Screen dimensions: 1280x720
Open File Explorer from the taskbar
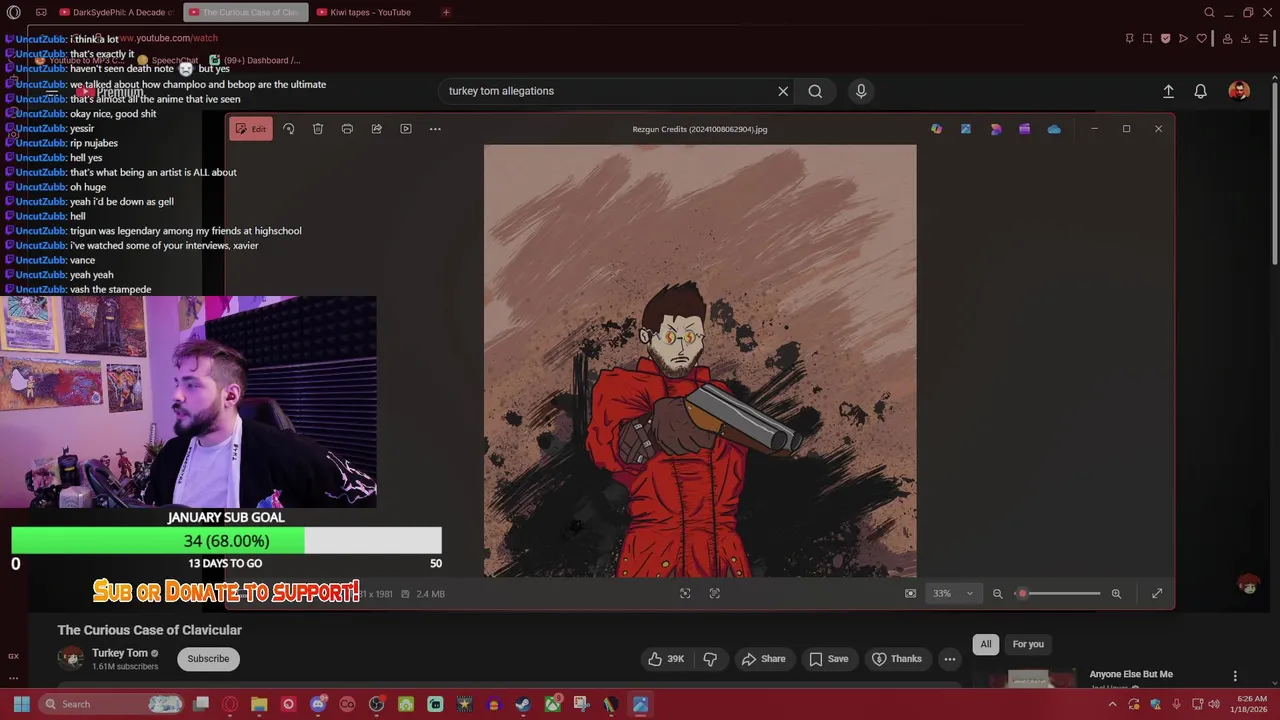point(259,704)
